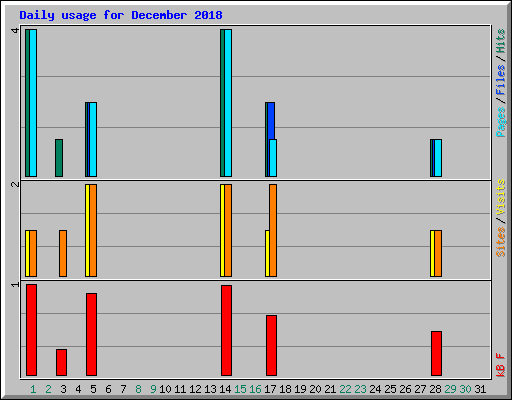This screenshot has height=400, width=512.
Task: Click the "Hits" legend label
Action: coord(500,41)
